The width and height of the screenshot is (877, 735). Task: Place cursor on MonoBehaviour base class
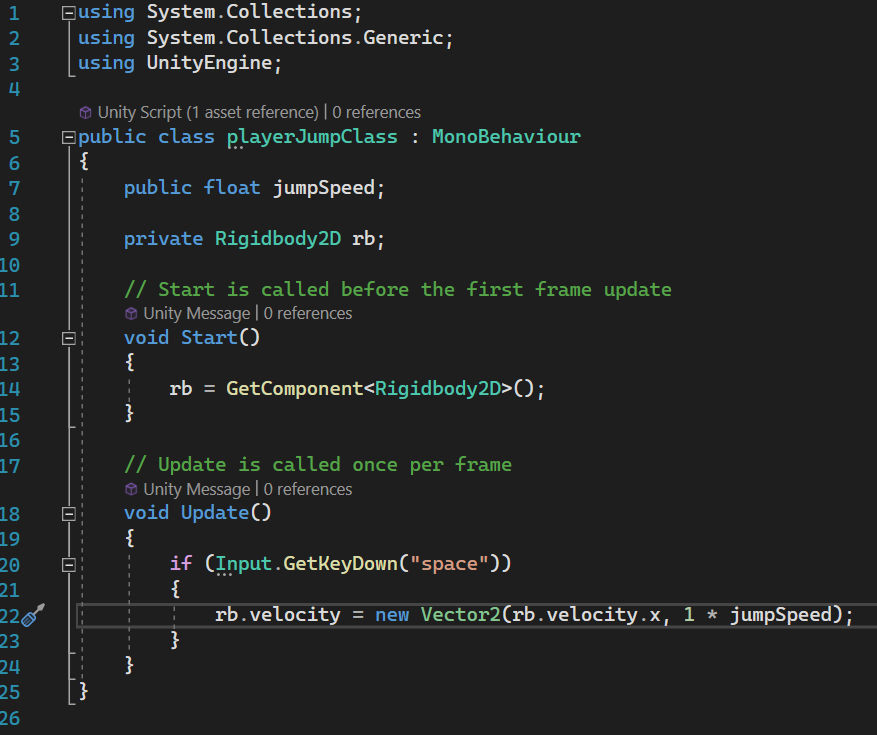pos(505,137)
